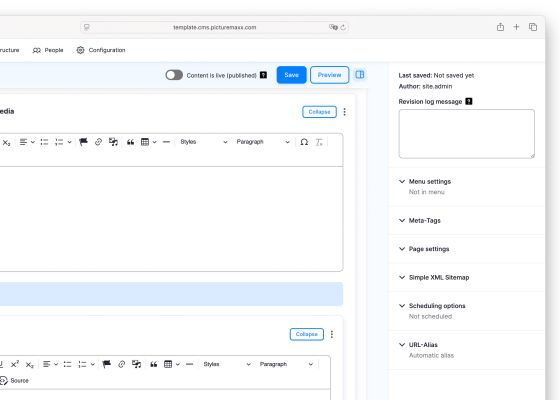The width and height of the screenshot is (560, 400).
Task: Open special characters (Omega) in first editor
Action: coord(304,142)
